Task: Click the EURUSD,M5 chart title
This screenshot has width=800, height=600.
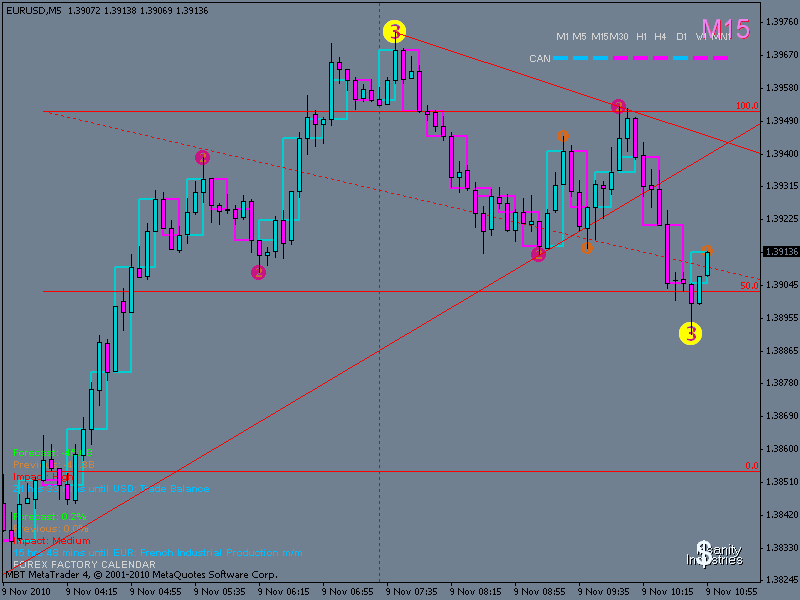Action: 34,11
